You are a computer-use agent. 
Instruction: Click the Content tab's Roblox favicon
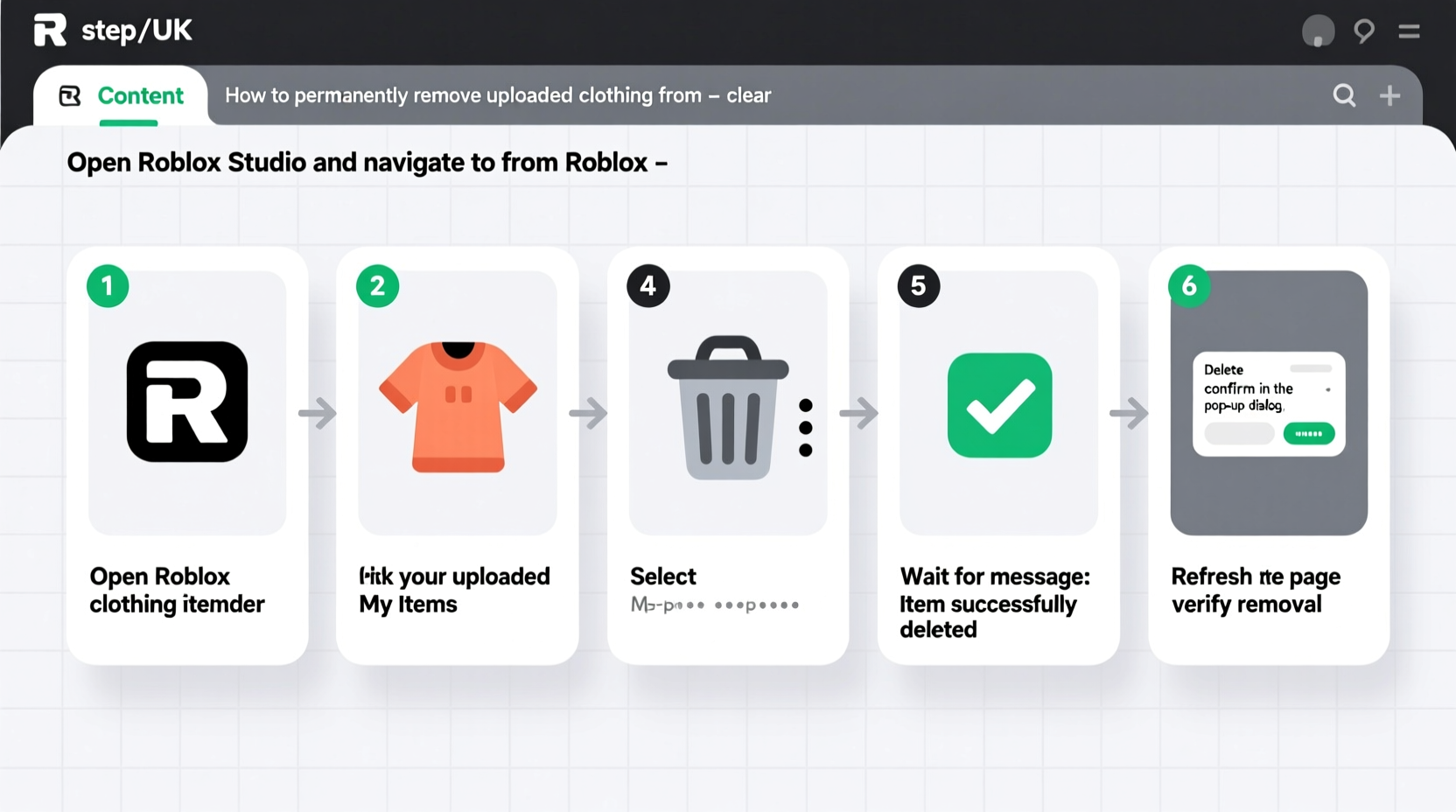tap(70, 95)
